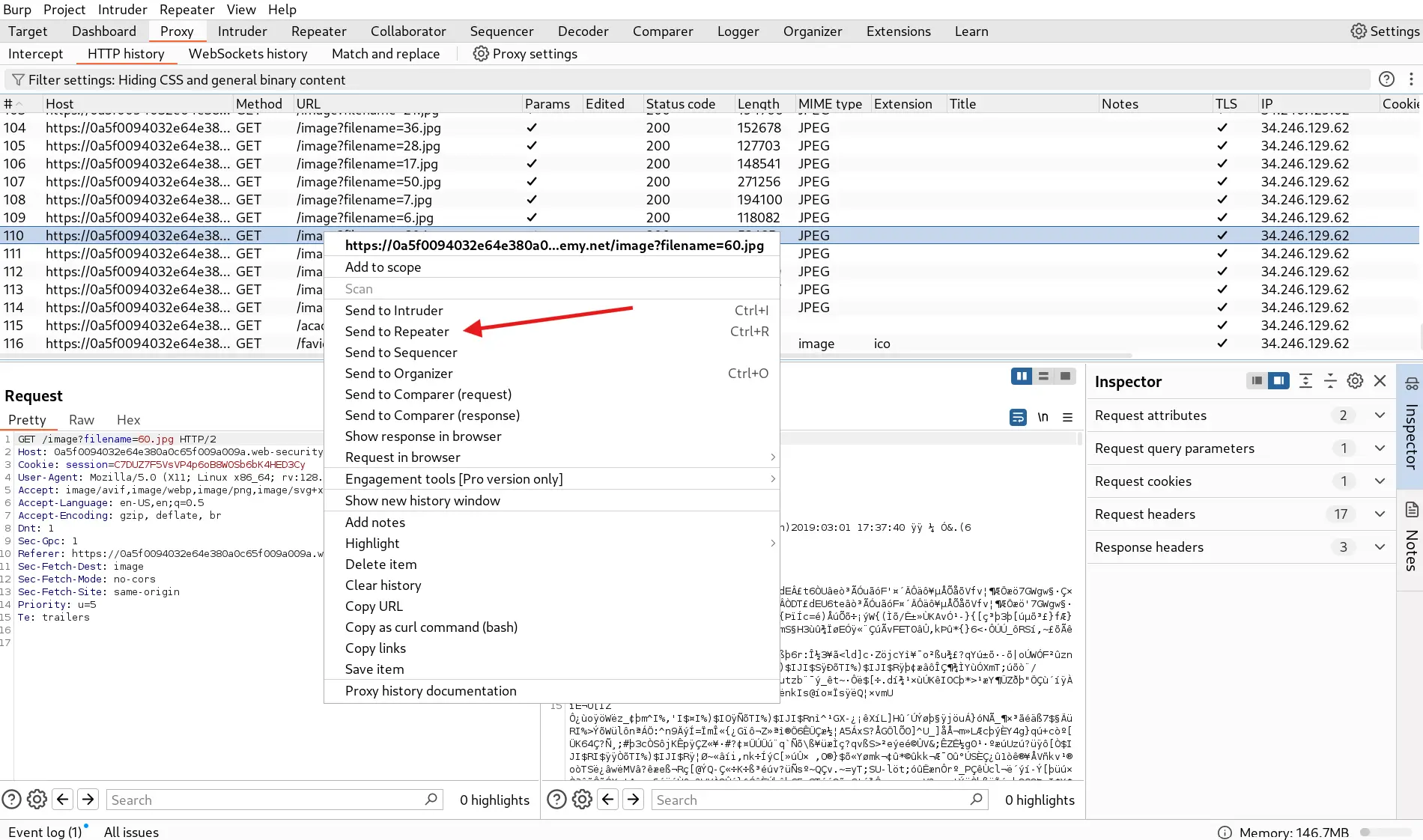Switch to the Intercept subtab
The height and width of the screenshot is (840, 1423).
click(35, 54)
